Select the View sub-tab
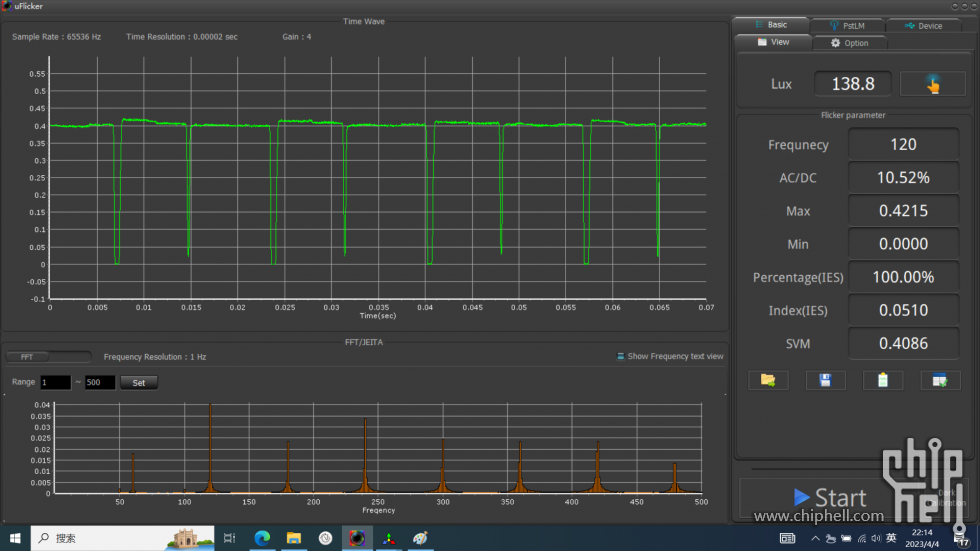This screenshot has width=980, height=551. click(x=773, y=42)
